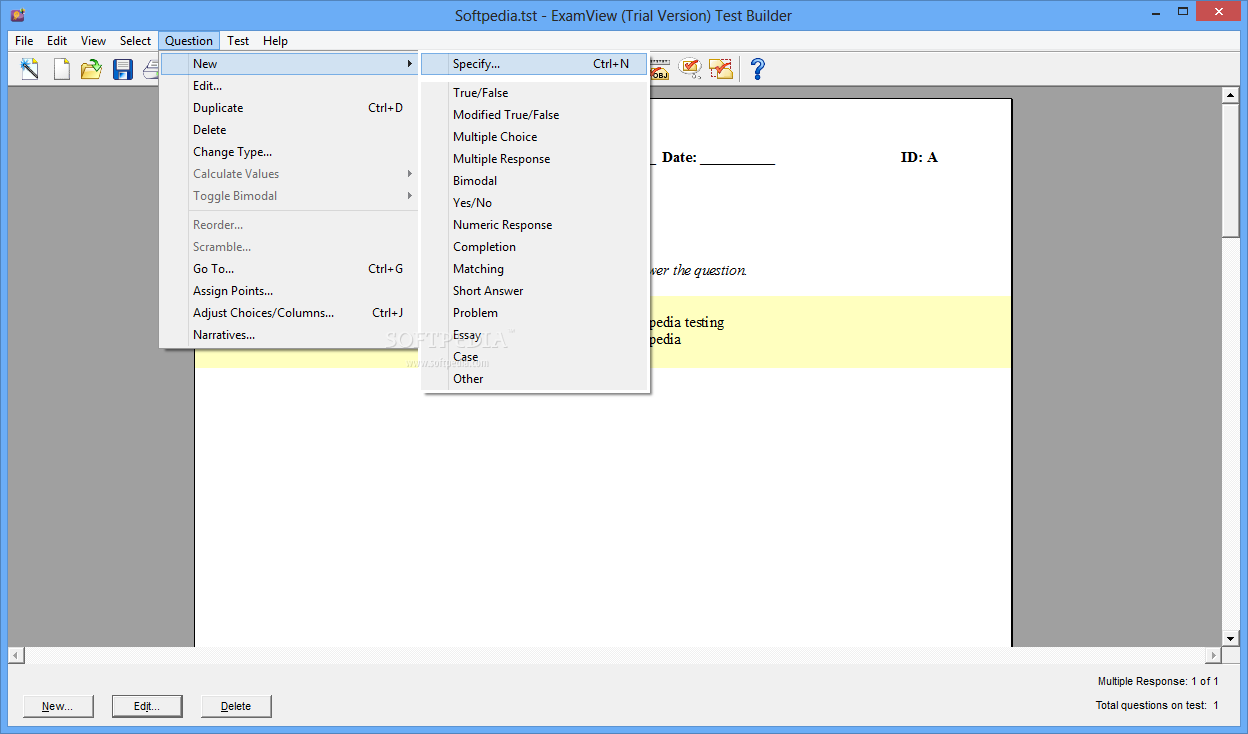Open the File menu
Image resolution: width=1248 pixels, height=734 pixels.
tap(24, 41)
